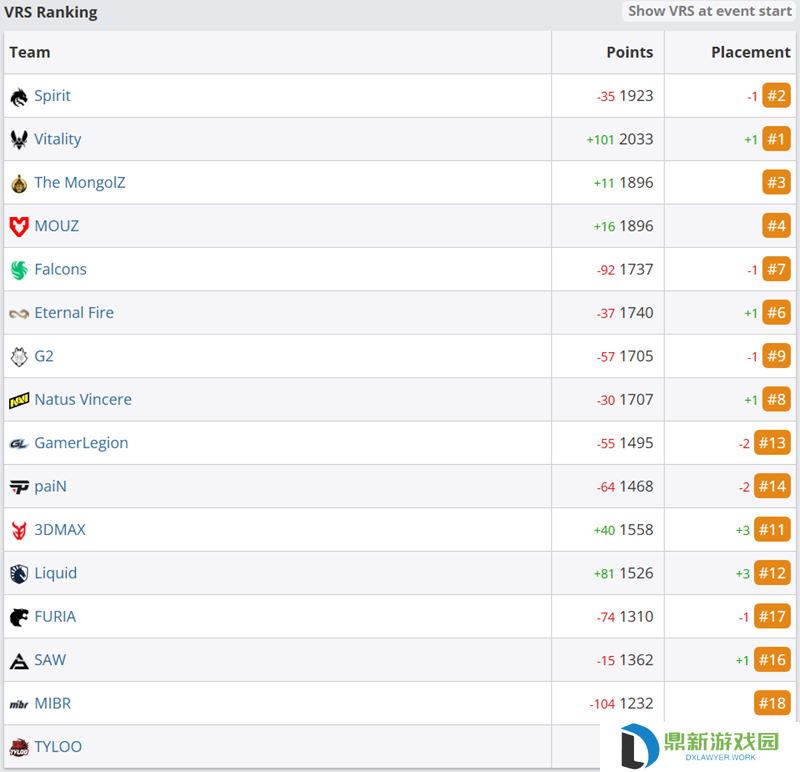Open the SAW team link
Image resolution: width=800 pixels, height=772 pixels.
(50, 660)
